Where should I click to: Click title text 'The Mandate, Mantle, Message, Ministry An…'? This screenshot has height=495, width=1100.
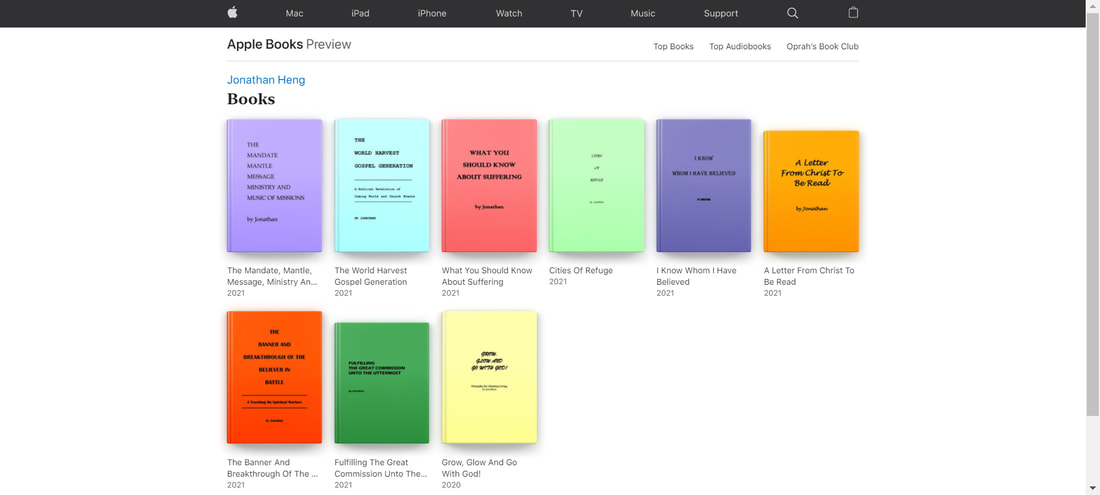point(272,276)
